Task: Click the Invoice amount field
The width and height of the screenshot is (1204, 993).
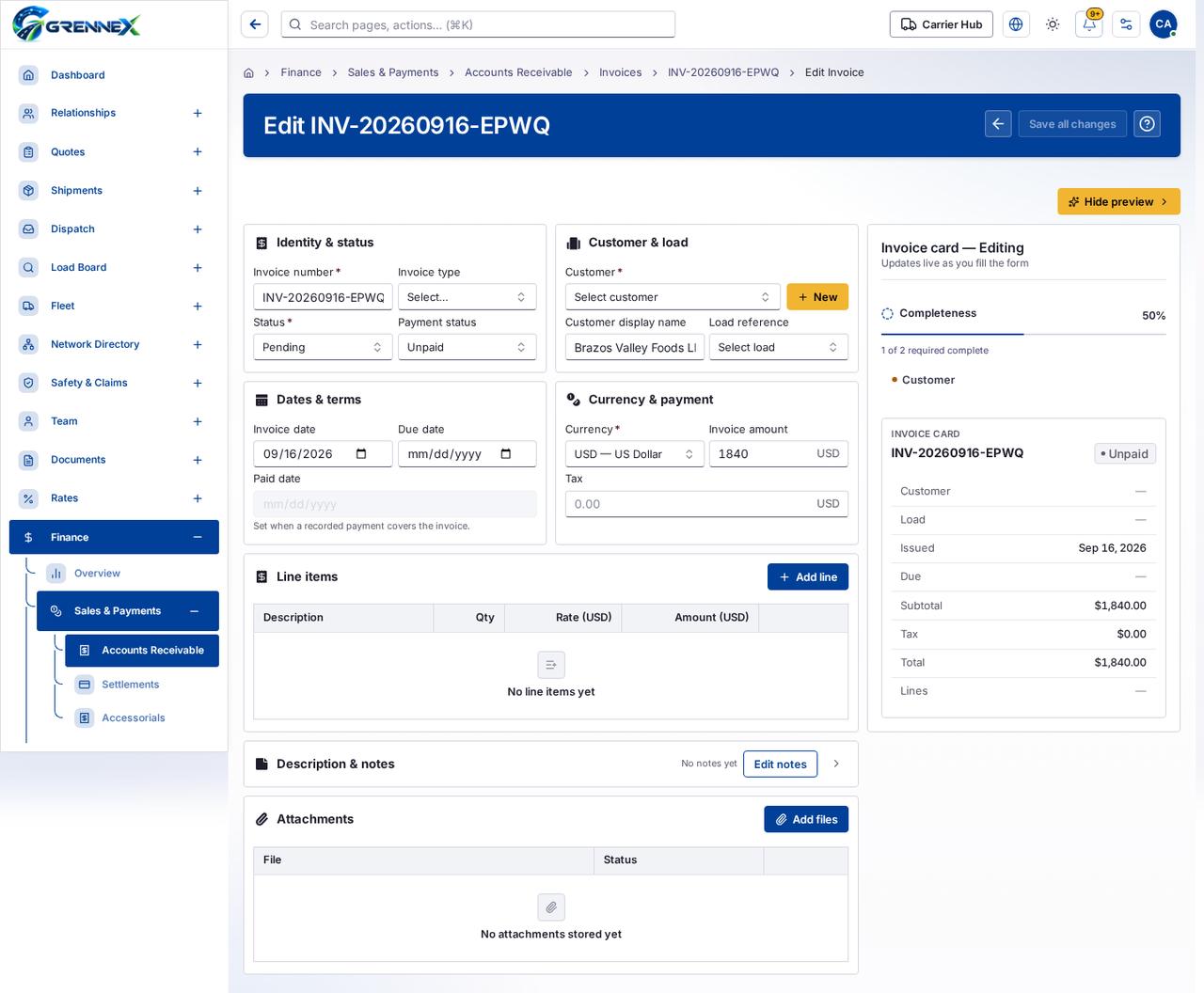Action: [778, 454]
